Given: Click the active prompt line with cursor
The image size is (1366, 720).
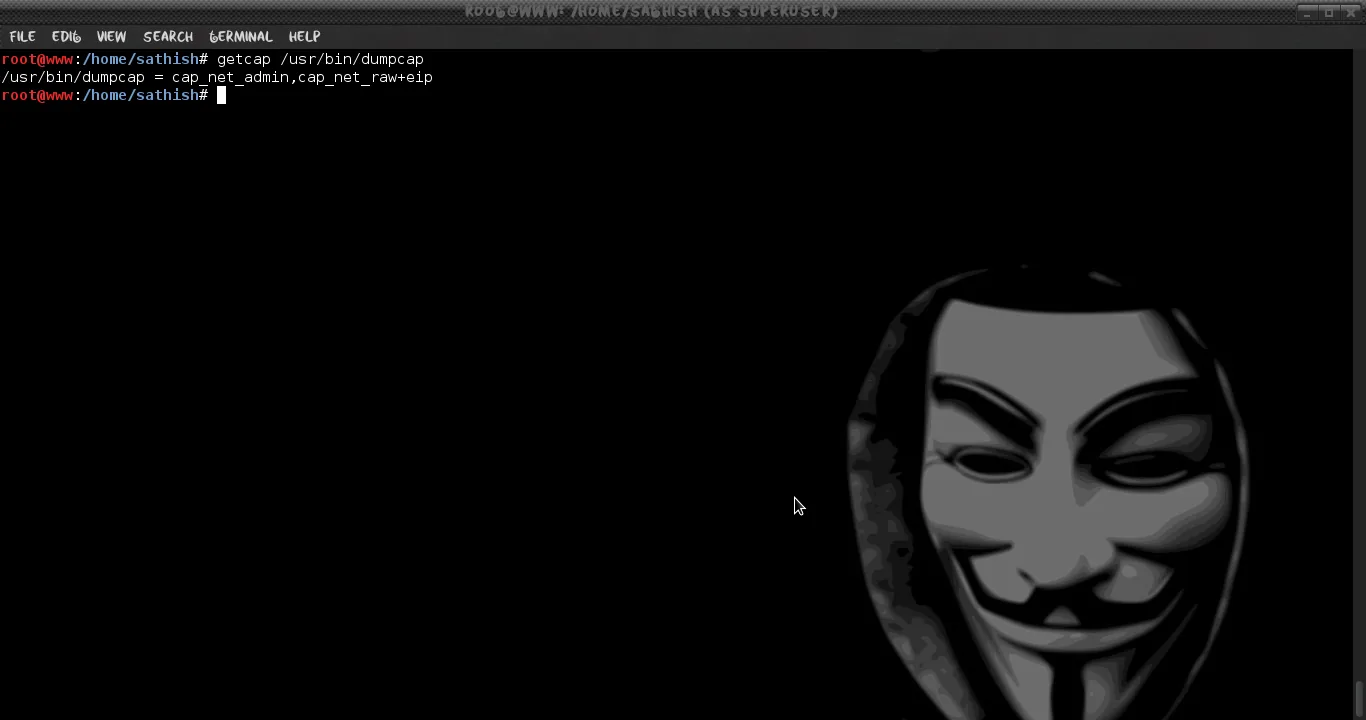Looking at the screenshot, I should [114, 95].
